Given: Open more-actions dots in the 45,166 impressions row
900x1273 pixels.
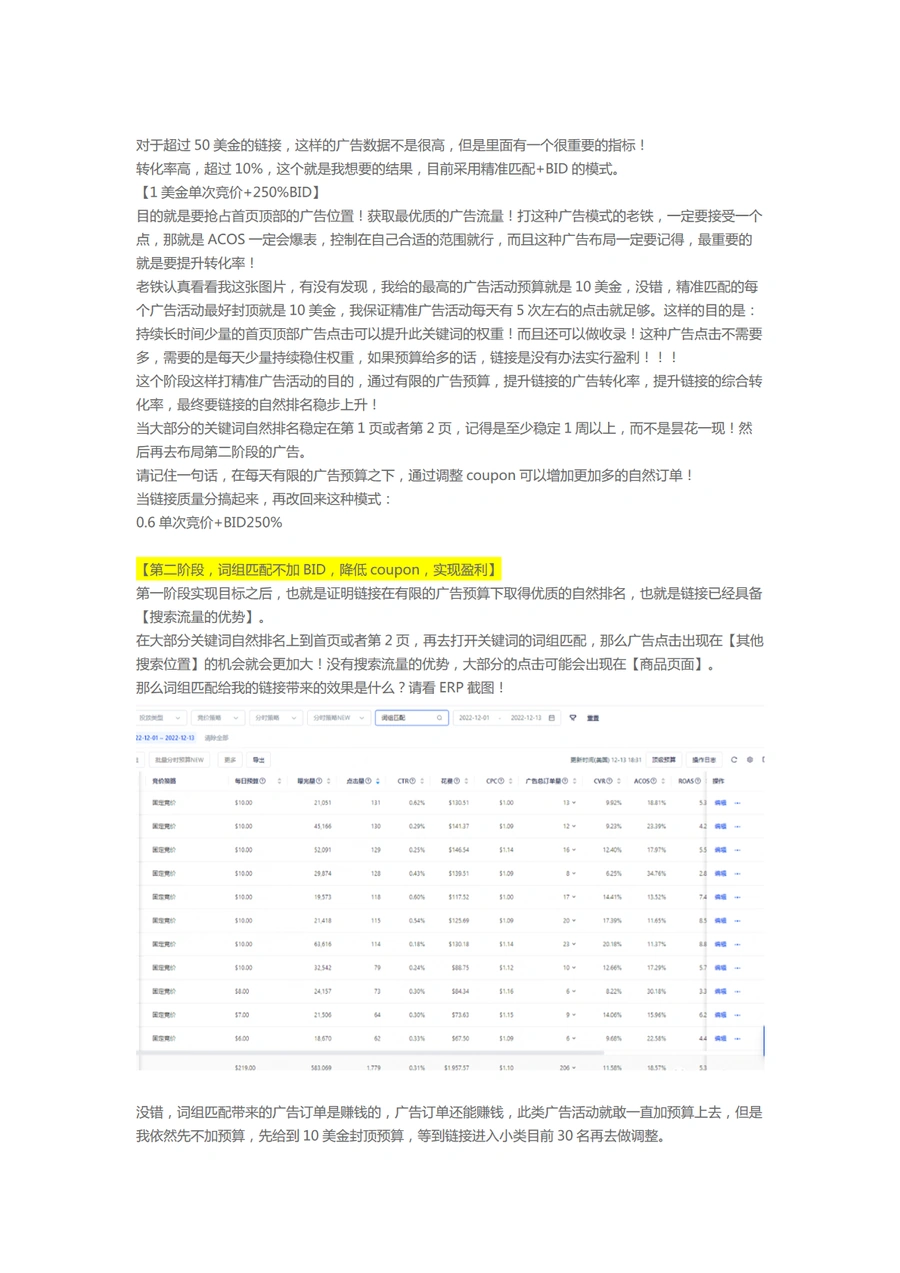Looking at the screenshot, I should (737, 826).
